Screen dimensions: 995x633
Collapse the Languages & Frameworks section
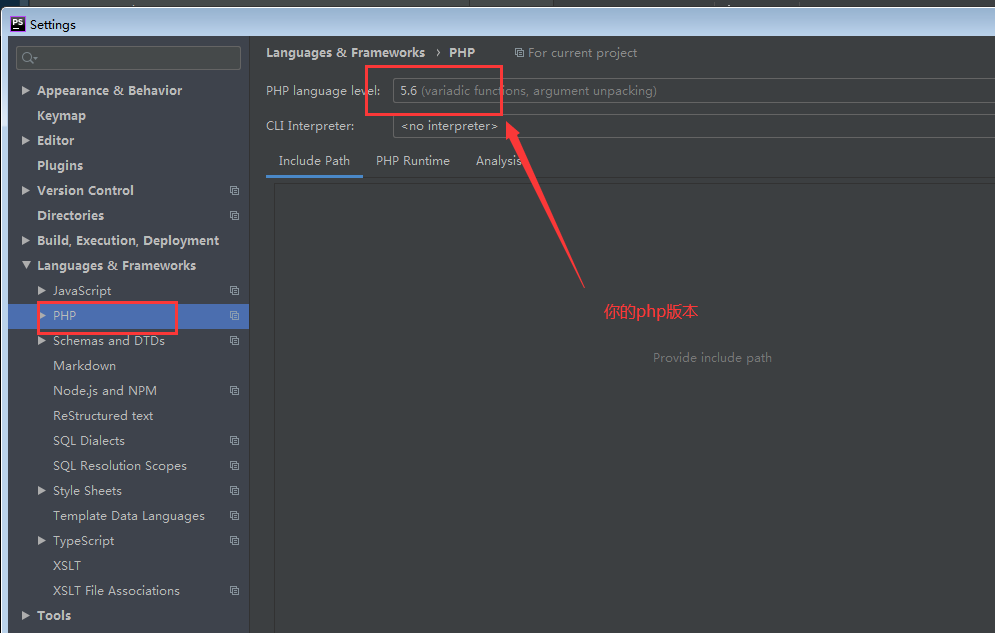click(x=26, y=265)
